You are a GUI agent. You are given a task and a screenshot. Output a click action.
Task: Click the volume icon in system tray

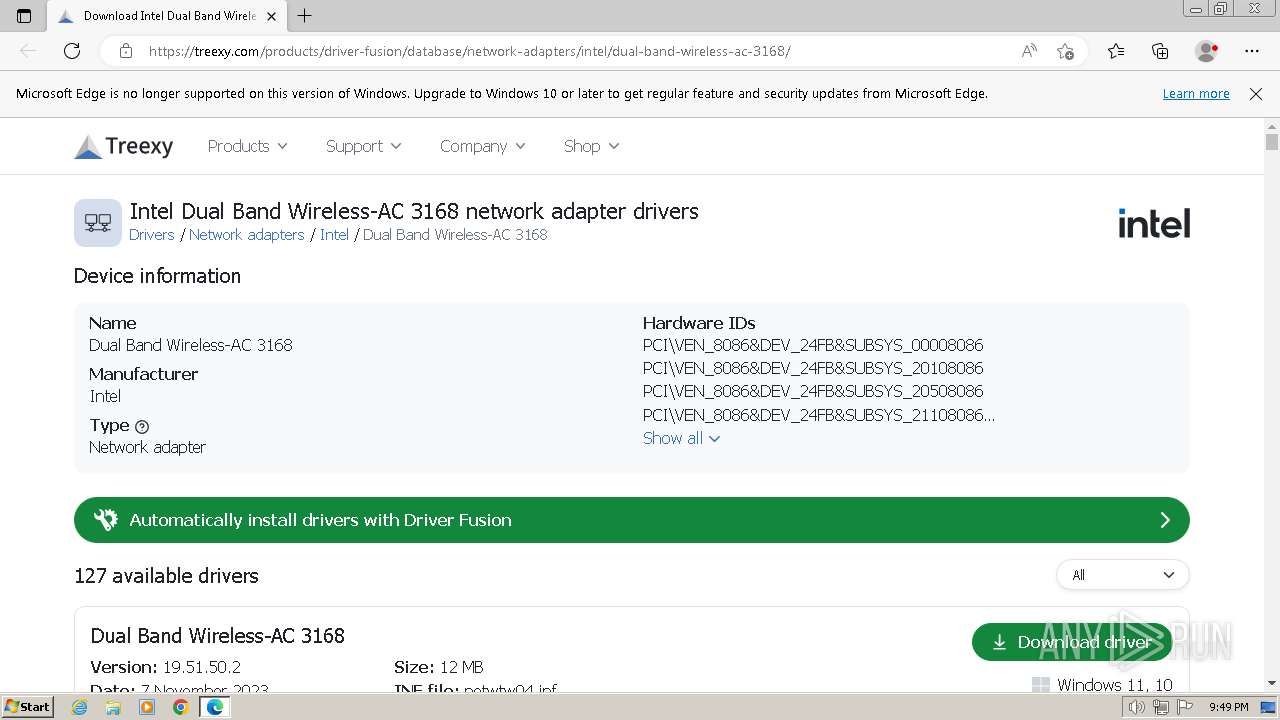tap(1137, 707)
